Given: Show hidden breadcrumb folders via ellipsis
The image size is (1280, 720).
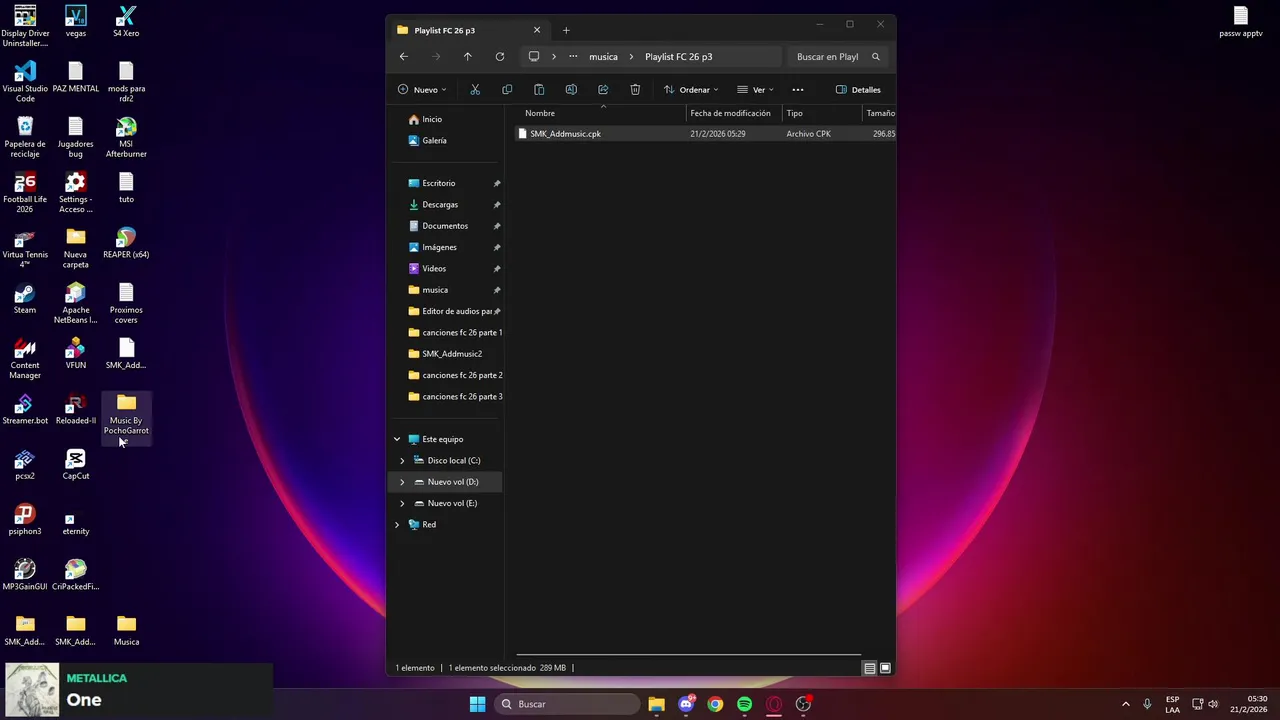Looking at the screenshot, I should pos(573,57).
